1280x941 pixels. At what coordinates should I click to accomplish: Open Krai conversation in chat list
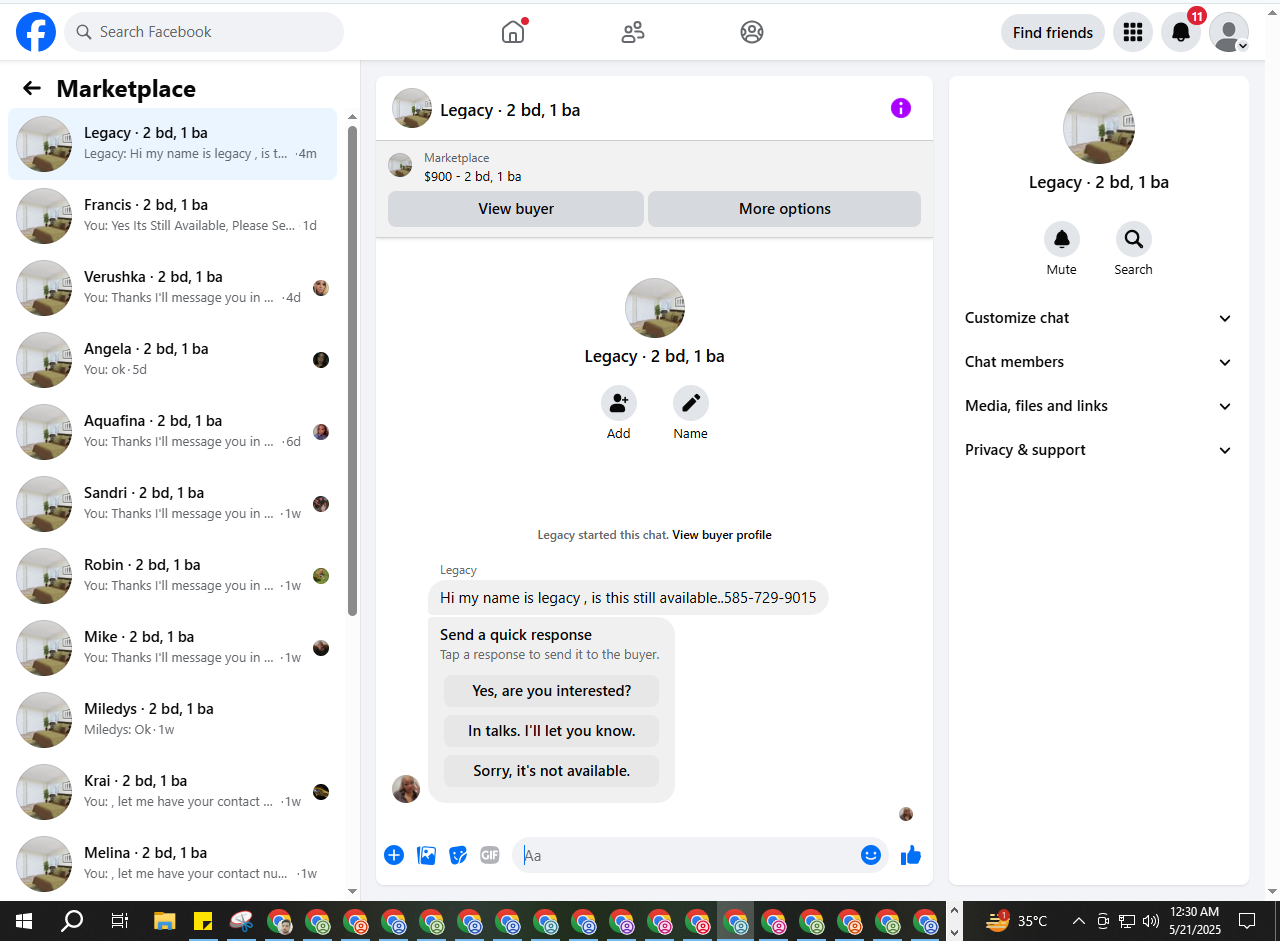(172, 792)
